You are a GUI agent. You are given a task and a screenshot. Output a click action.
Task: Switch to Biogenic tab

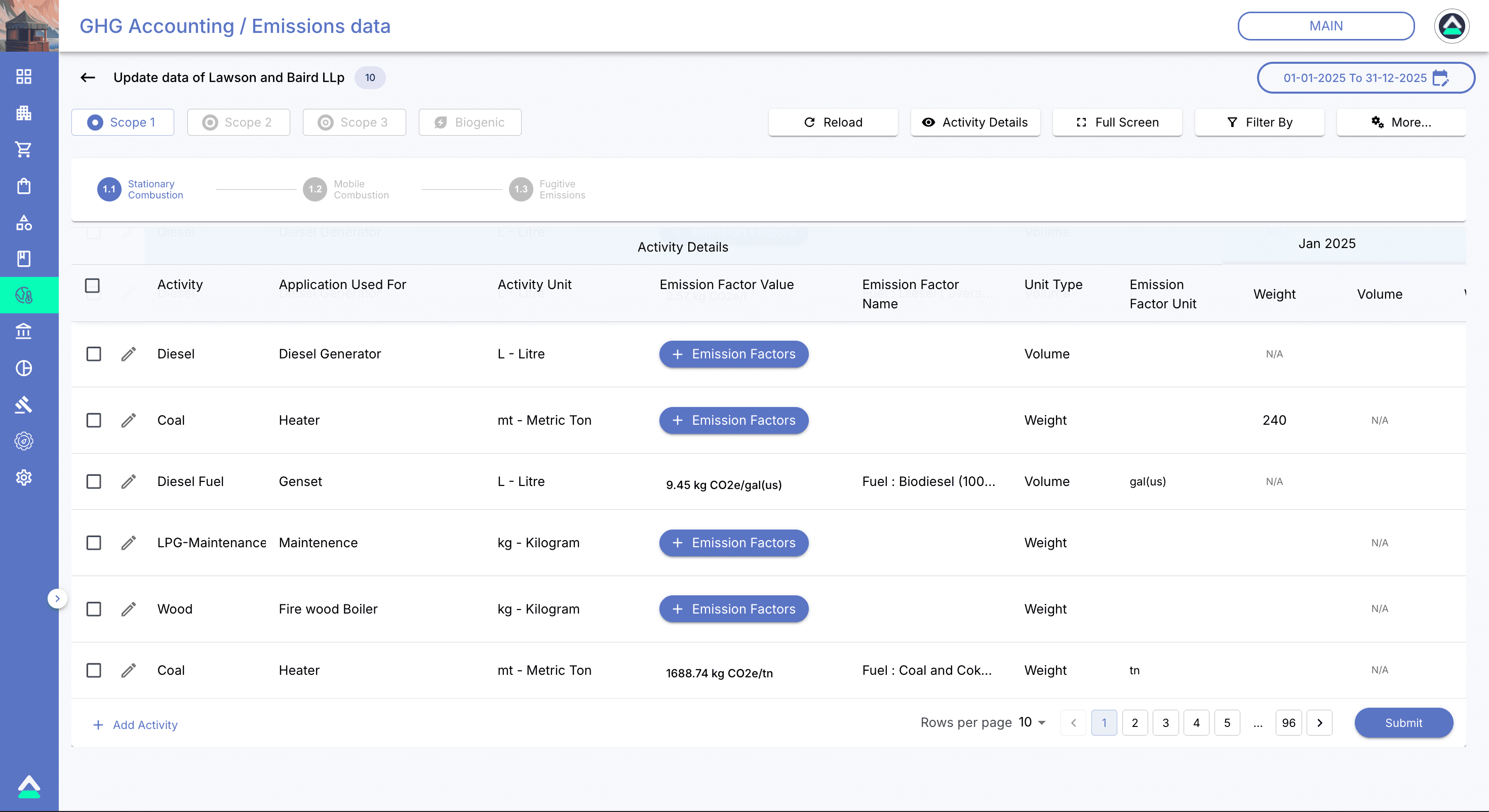click(470, 123)
